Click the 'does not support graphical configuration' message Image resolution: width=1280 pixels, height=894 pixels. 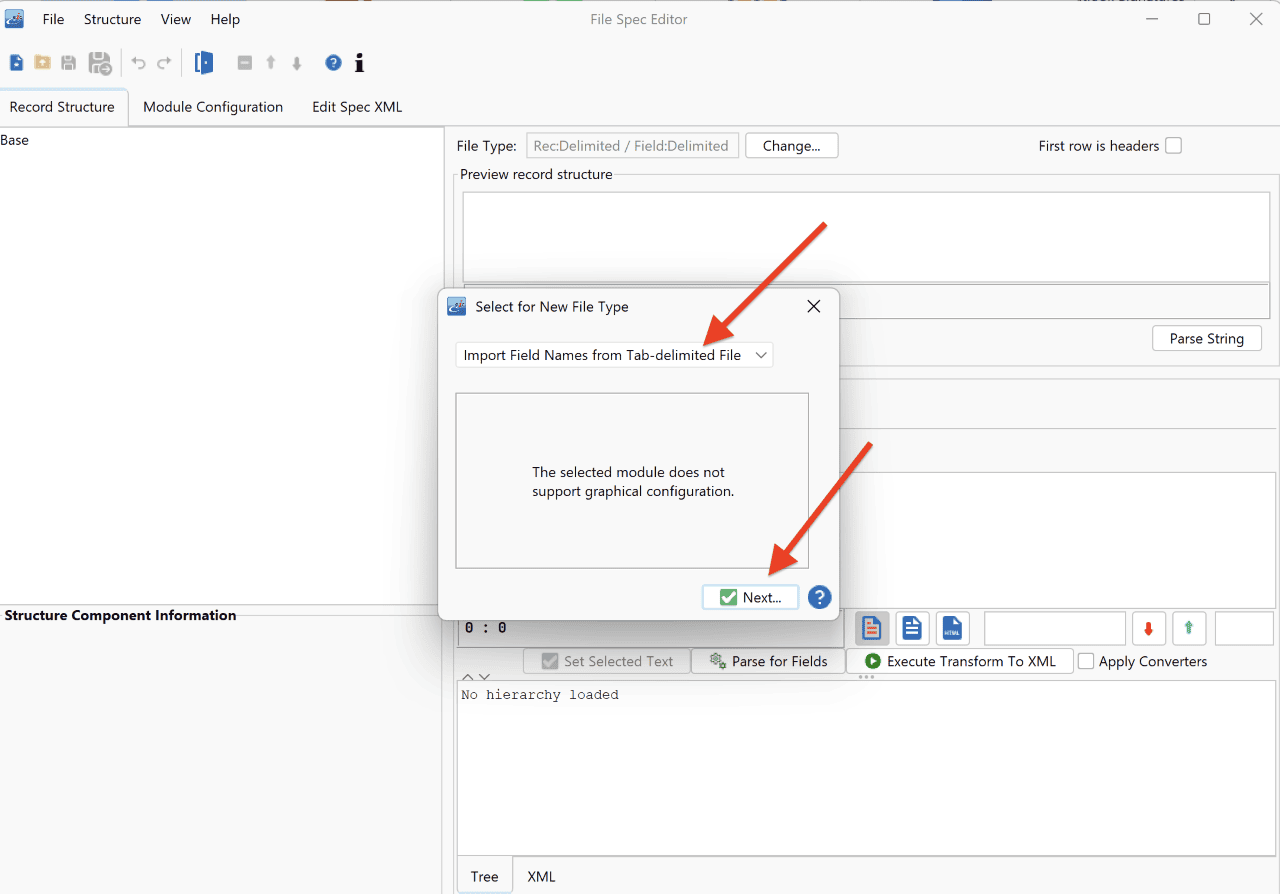pyautogui.click(x=633, y=482)
